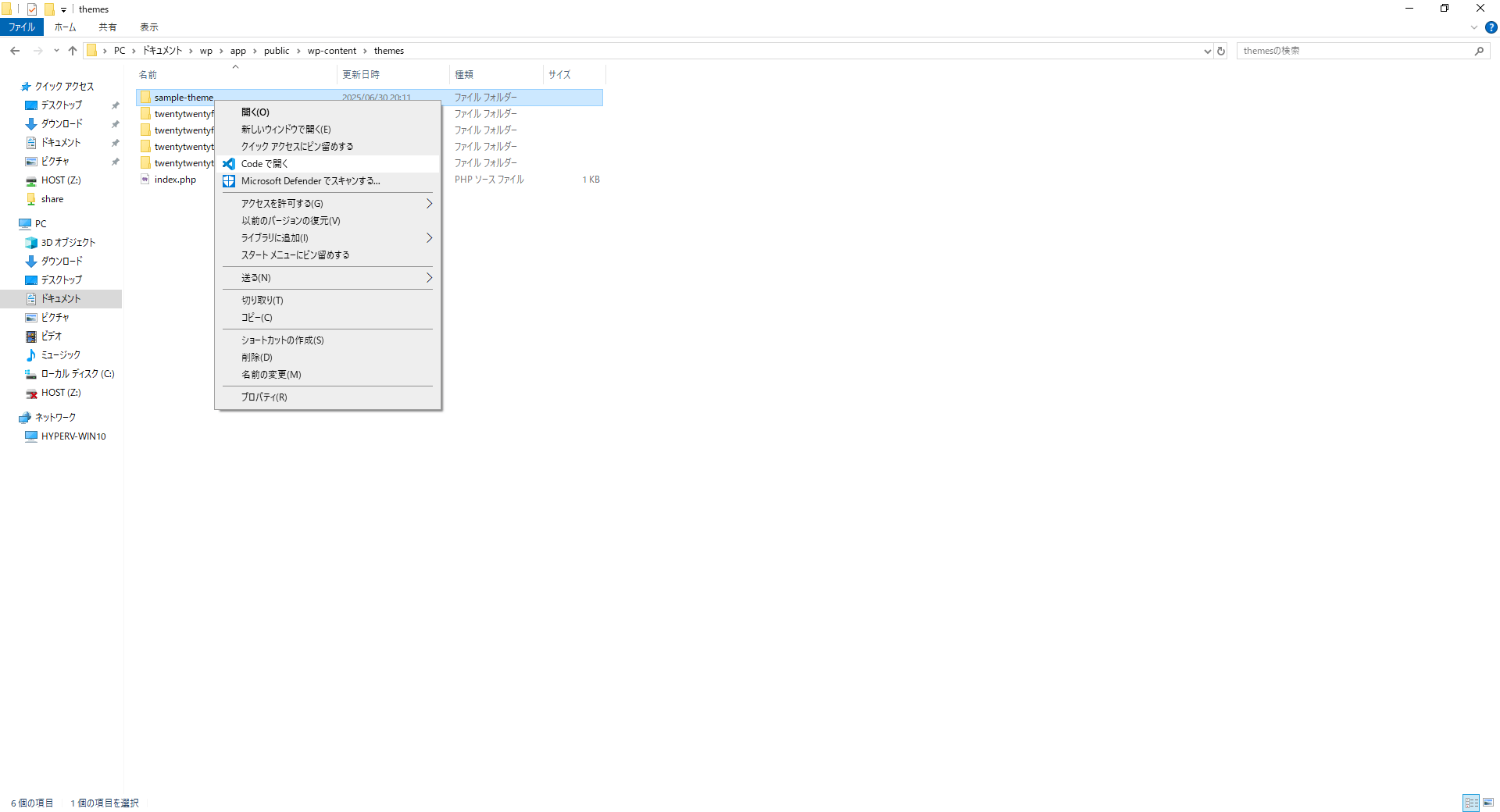Pin folder with クイック アクセスにピン留めする
This screenshot has height=812, width=1500.
327,147
